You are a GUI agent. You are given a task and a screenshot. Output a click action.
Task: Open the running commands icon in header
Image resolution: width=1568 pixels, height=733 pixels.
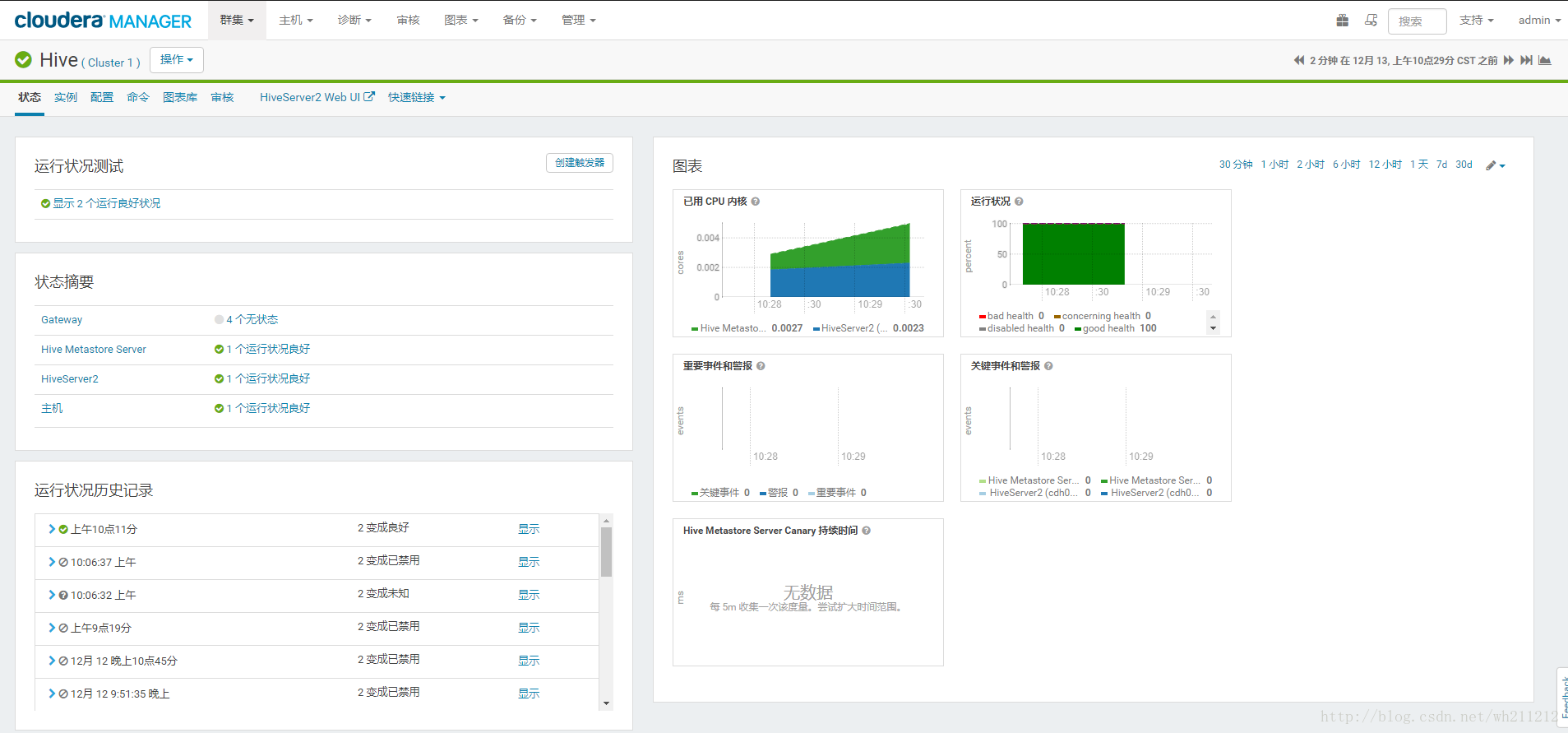[1371, 20]
